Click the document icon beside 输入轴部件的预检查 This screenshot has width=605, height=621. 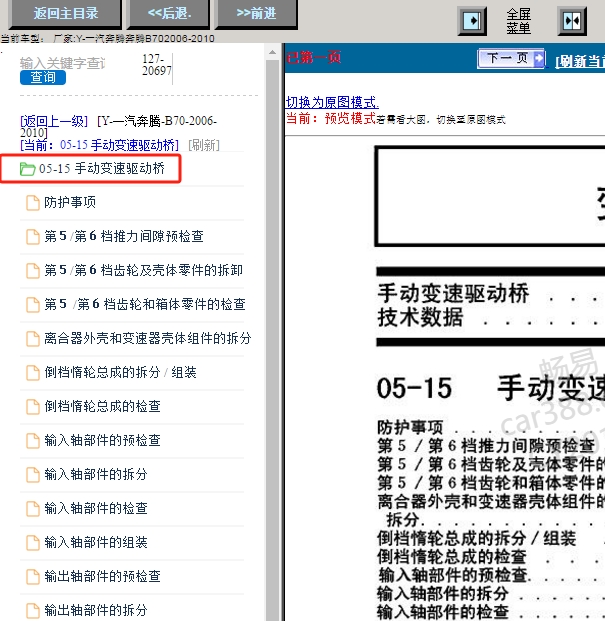[x=33, y=441]
